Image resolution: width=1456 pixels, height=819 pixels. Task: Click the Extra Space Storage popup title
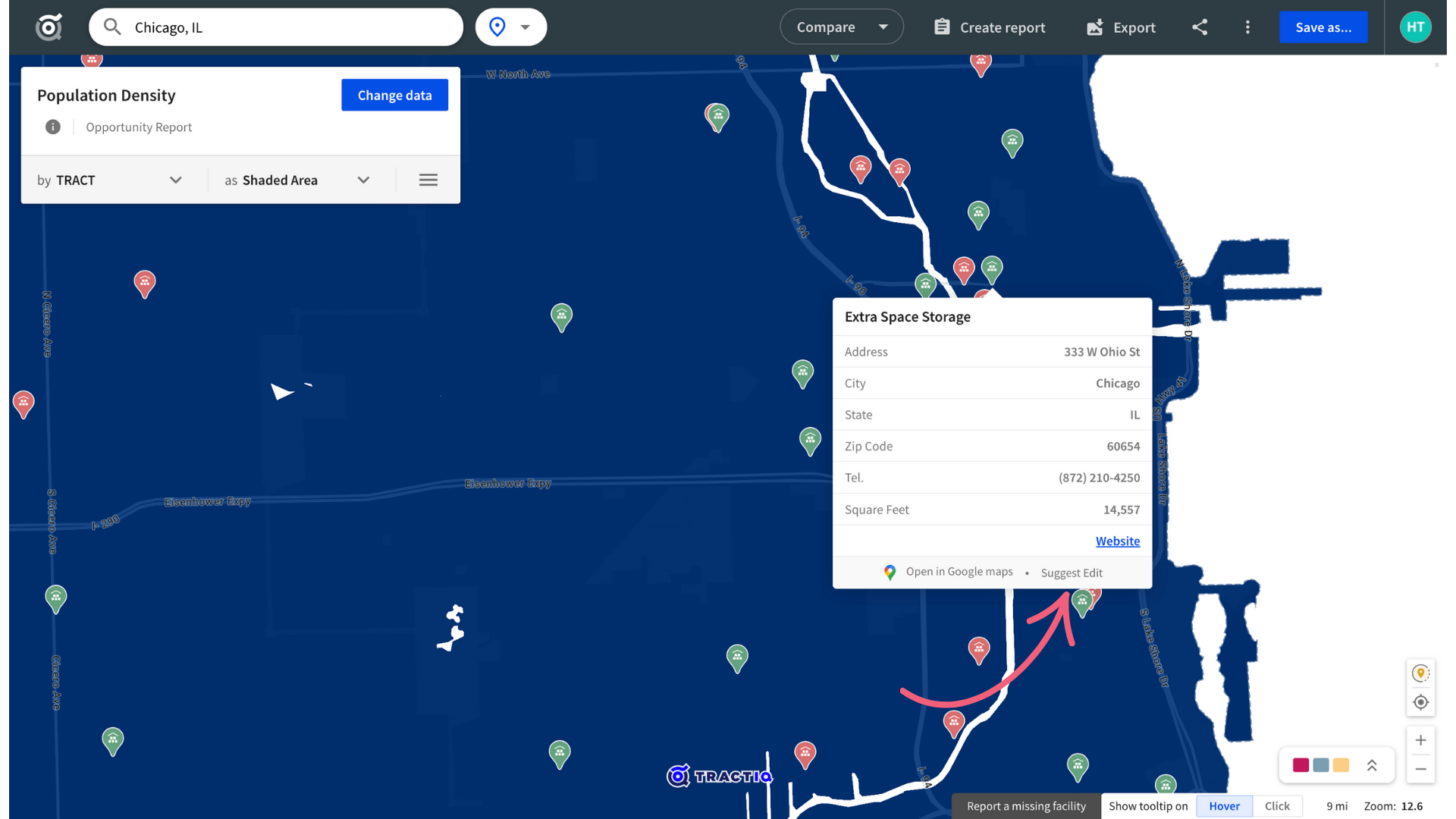(908, 317)
